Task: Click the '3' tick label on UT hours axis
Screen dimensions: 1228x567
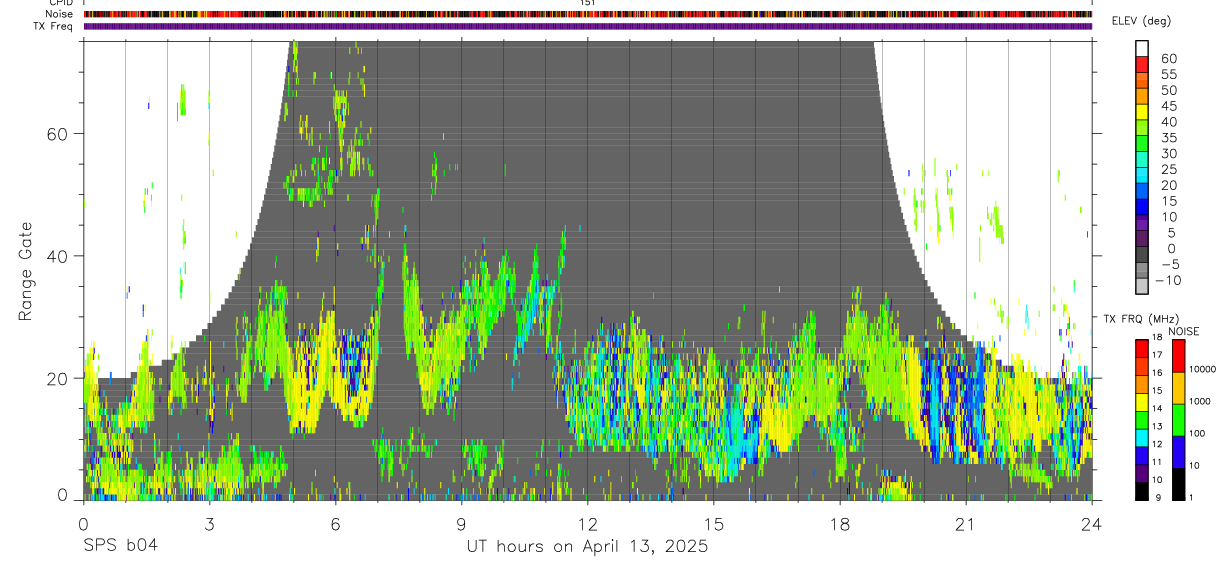Action: (x=209, y=524)
